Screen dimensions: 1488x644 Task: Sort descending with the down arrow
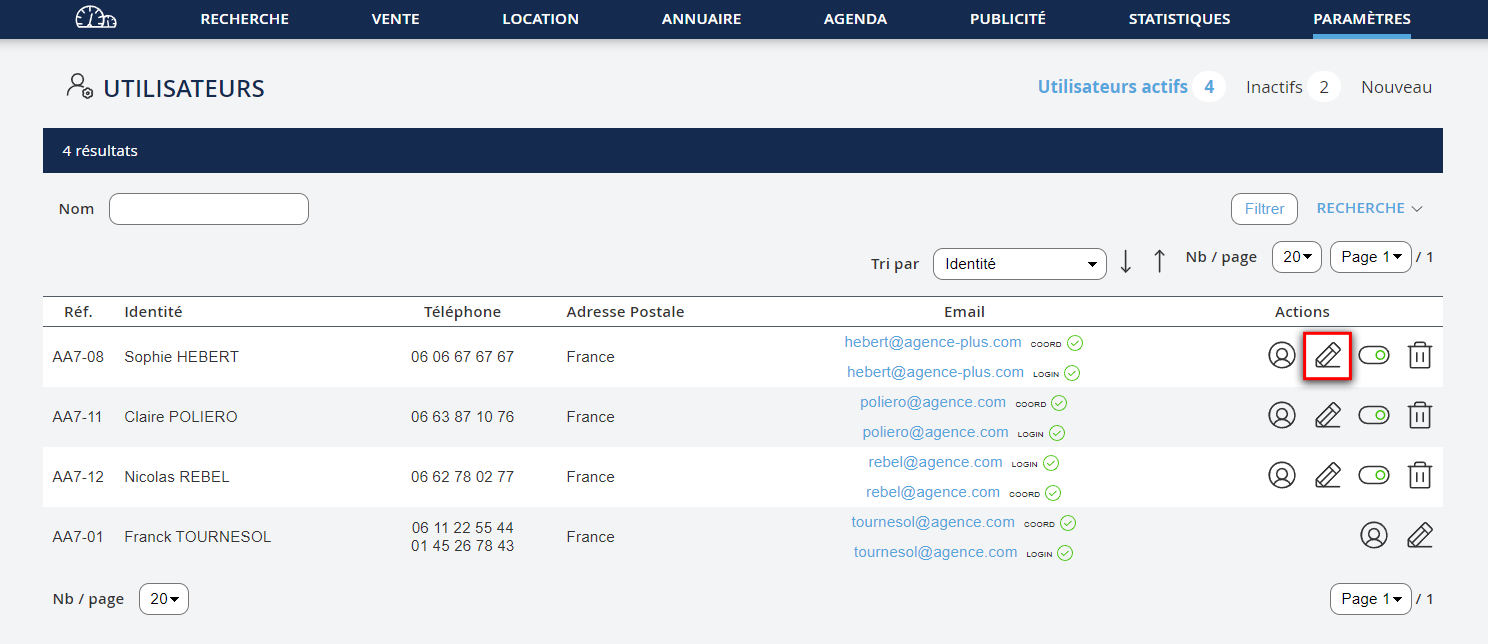click(1125, 262)
